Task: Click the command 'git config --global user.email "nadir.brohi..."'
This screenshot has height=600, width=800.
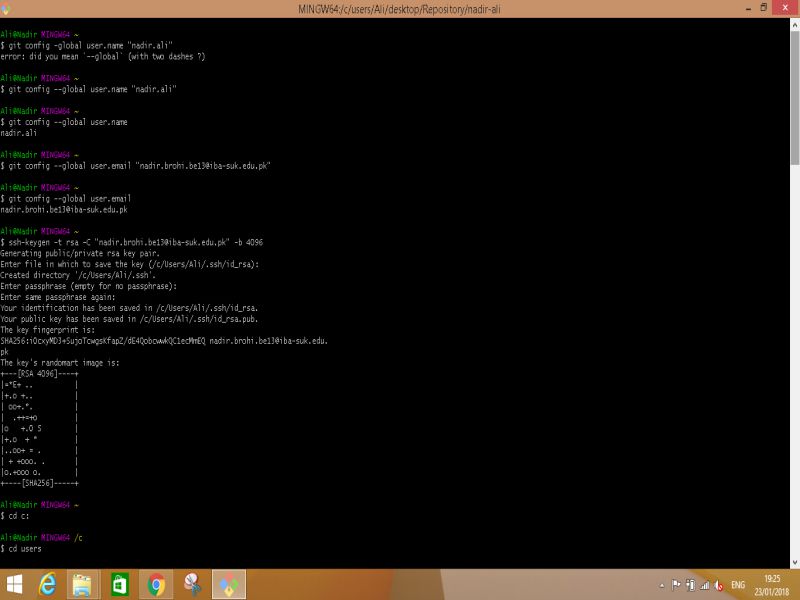Action: [135, 165]
